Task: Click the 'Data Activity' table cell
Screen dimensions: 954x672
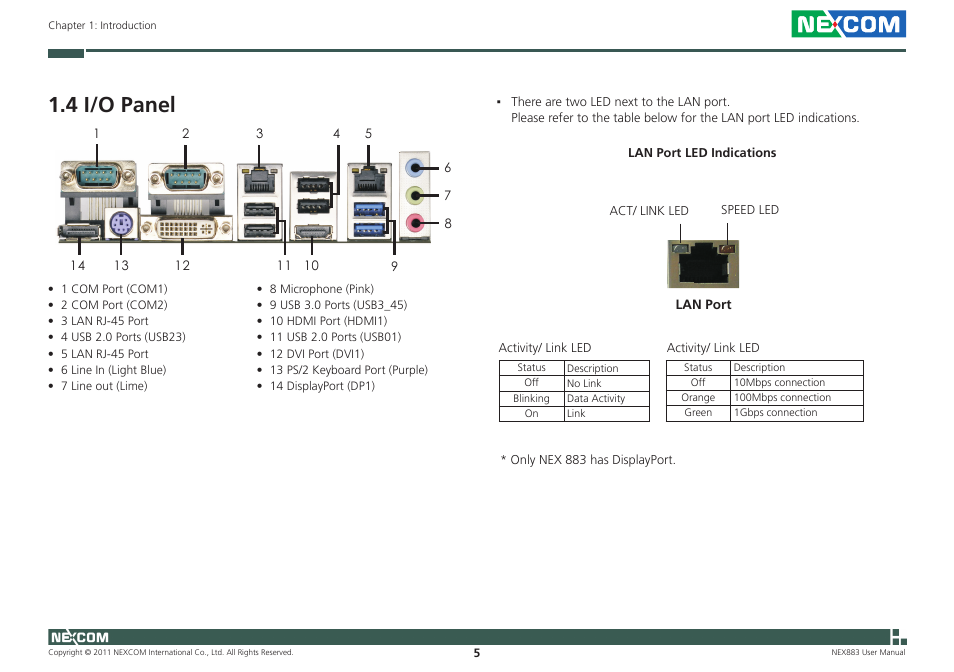Action: tap(607, 398)
